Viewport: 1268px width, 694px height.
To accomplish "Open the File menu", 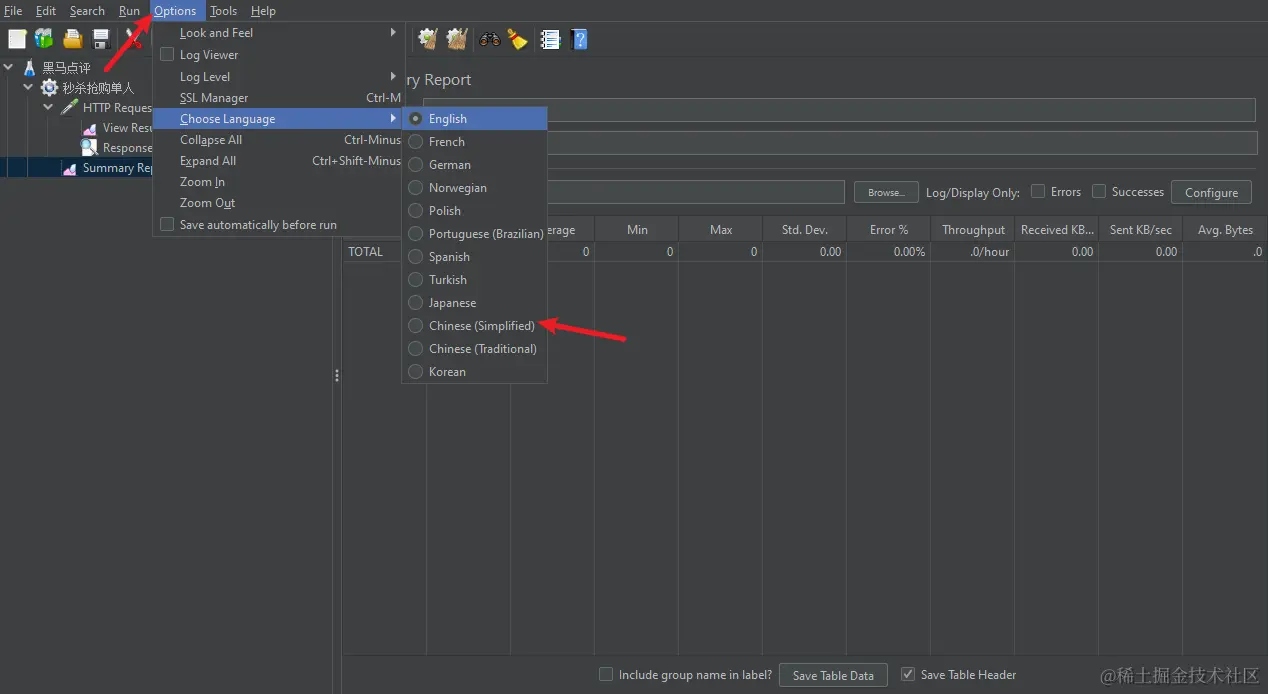I will click(x=13, y=10).
